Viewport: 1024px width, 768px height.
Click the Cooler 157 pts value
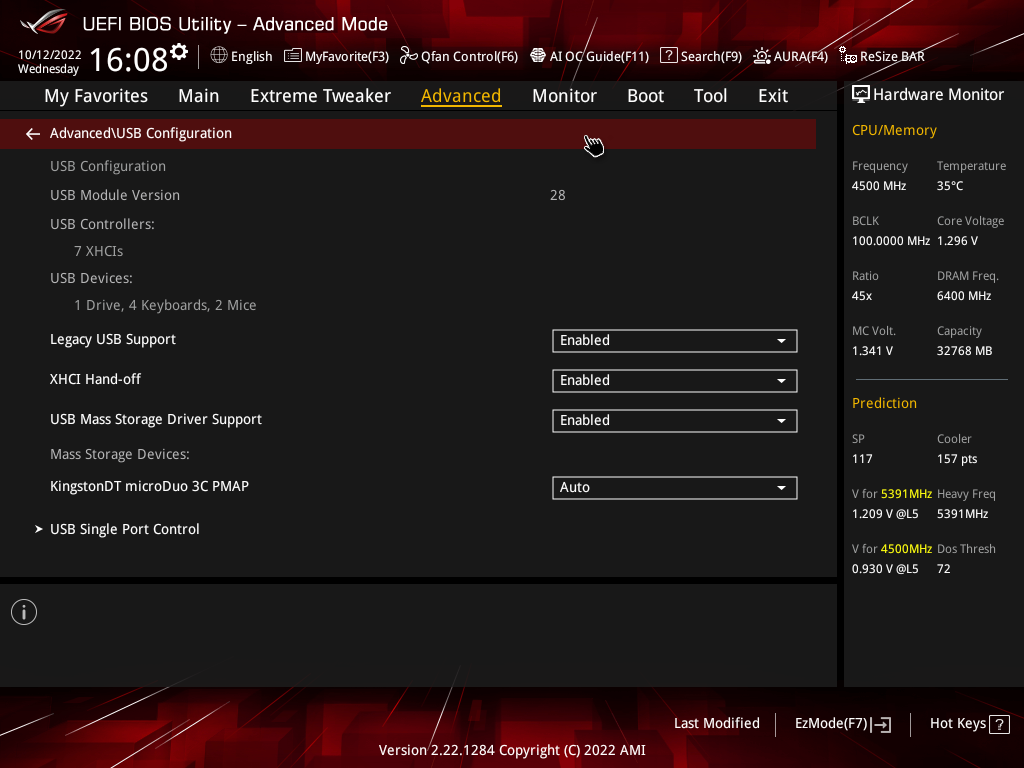957,459
